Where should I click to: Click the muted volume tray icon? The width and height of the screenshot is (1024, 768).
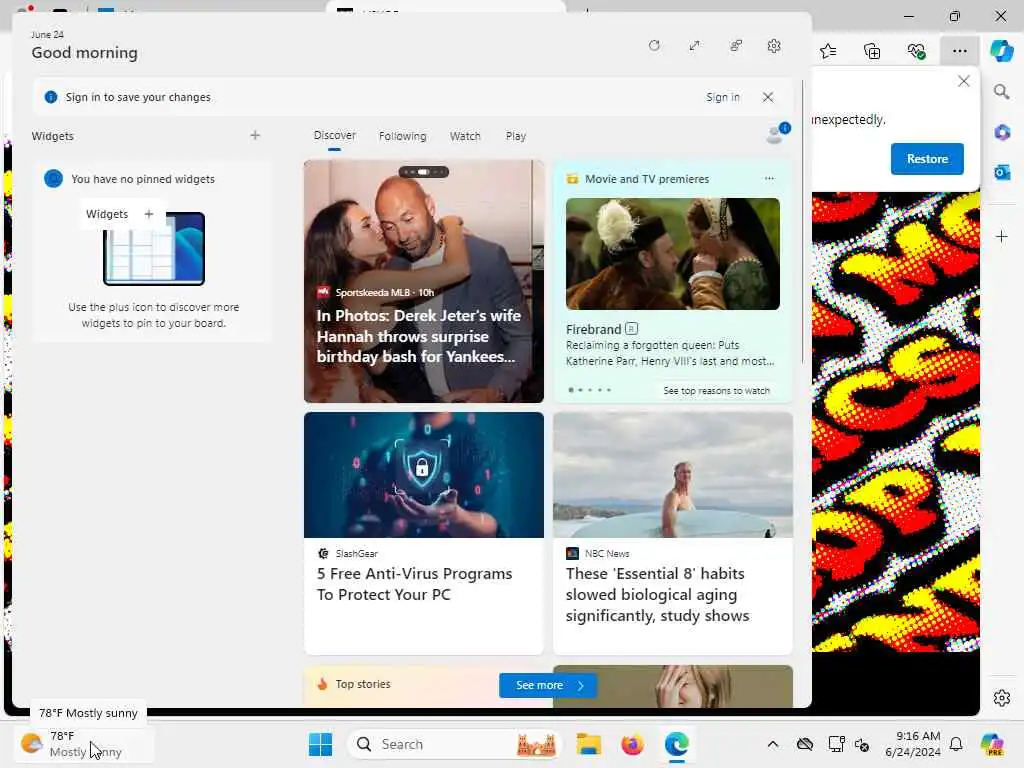coord(862,744)
